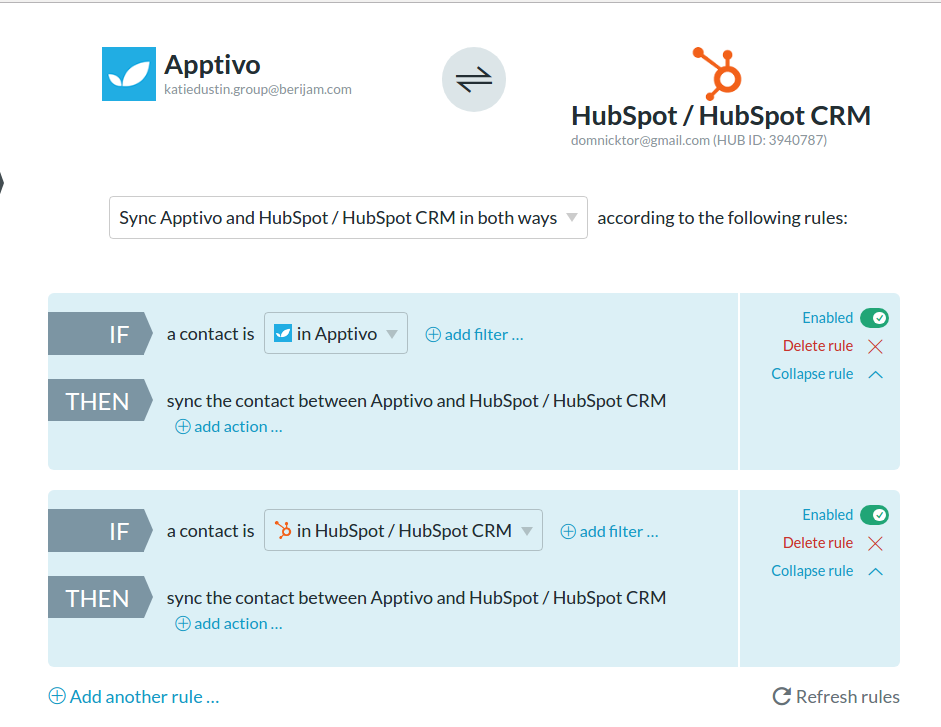Viewport: 941px width, 727px height.
Task: Click the two-way sync arrows icon
Action: coord(474,79)
